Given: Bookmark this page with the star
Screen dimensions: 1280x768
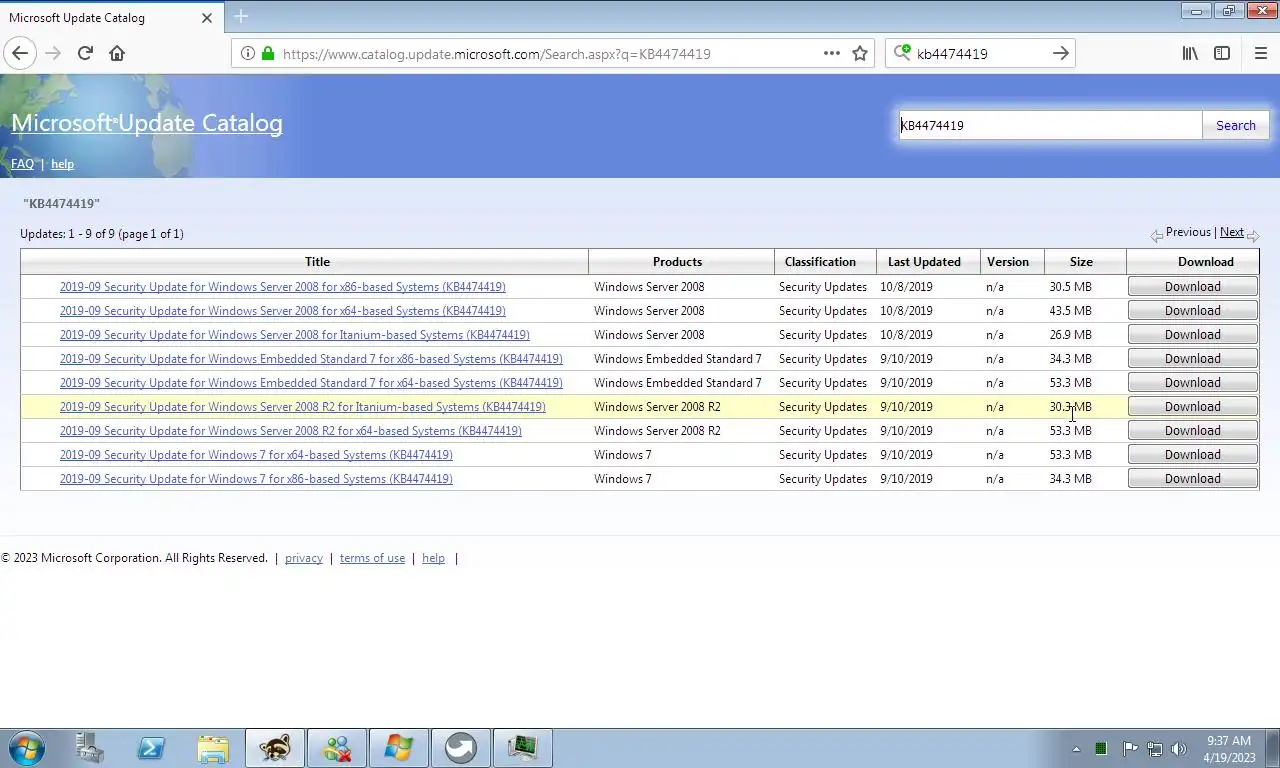Looking at the screenshot, I should (860, 54).
